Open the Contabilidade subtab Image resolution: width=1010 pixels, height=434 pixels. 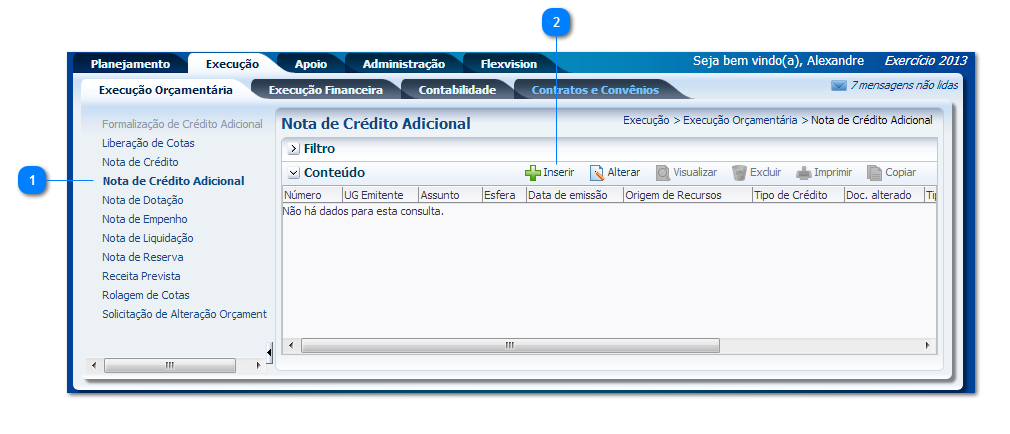tap(457, 90)
